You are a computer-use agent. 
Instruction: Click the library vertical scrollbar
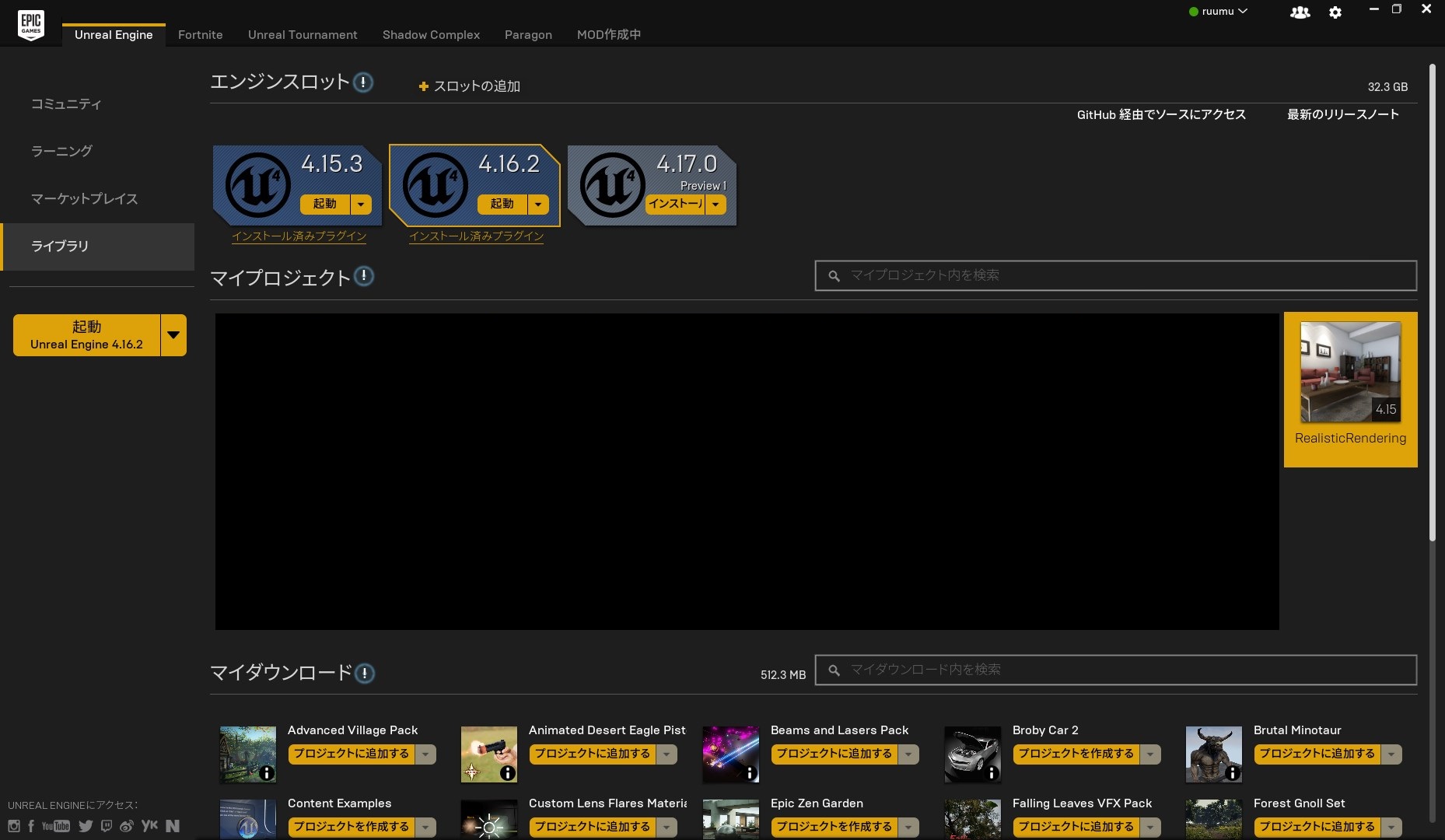click(1432, 303)
